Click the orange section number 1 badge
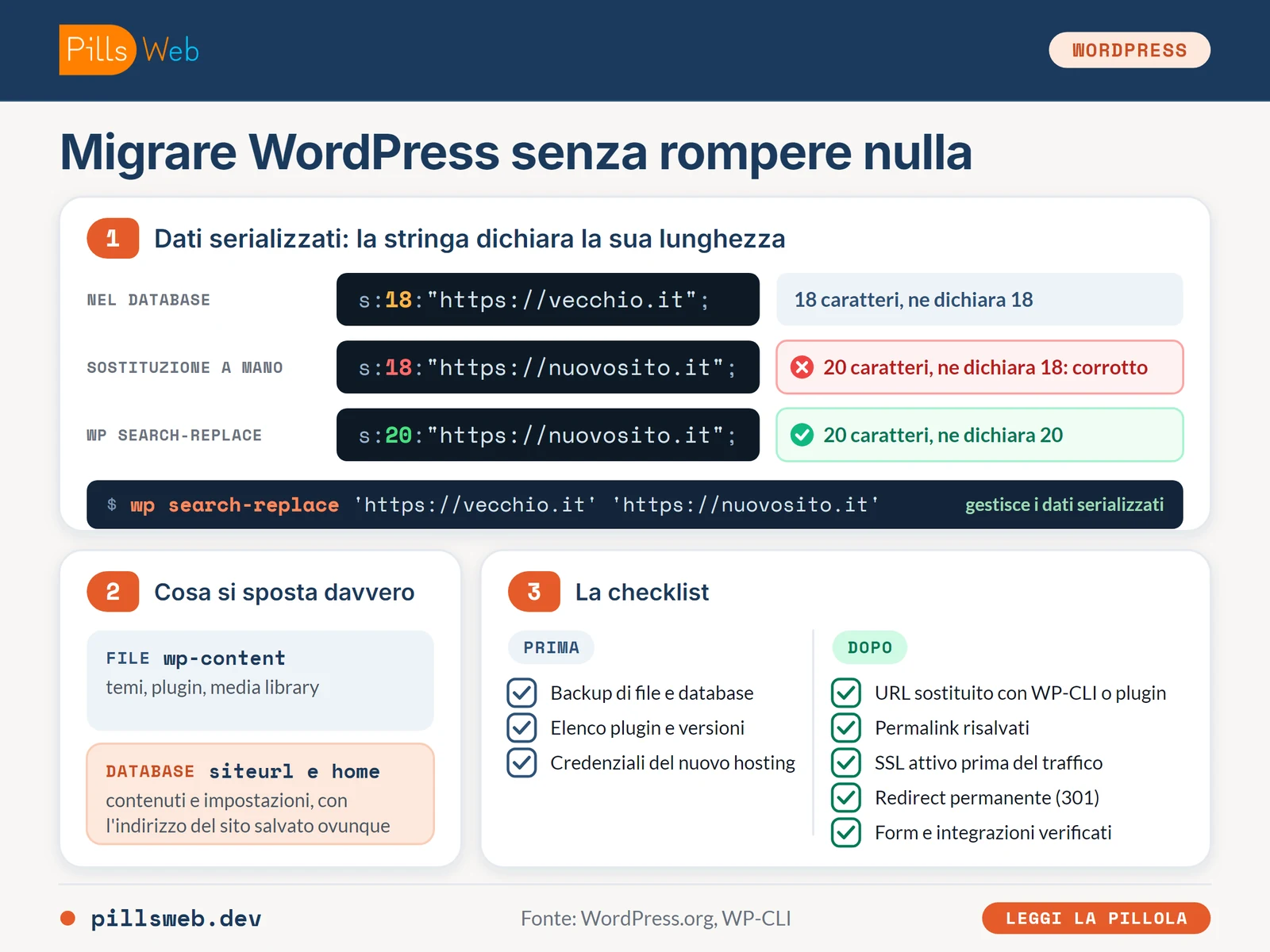1270x952 pixels. [x=113, y=238]
